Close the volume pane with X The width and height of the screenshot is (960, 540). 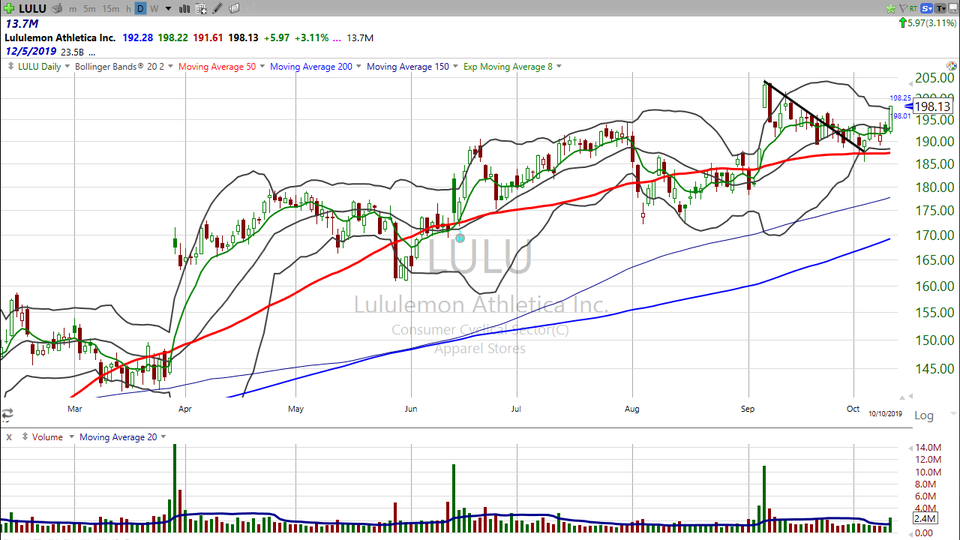coord(9,437)
